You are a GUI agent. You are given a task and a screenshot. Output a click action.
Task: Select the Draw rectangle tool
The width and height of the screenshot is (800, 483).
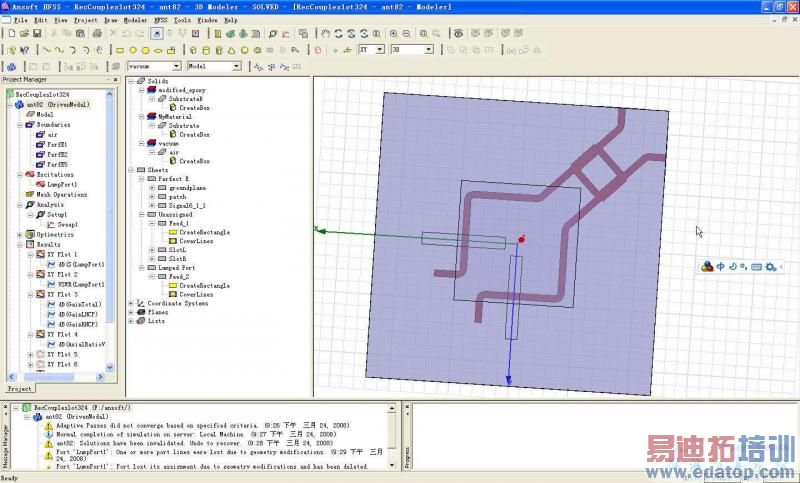point(119,49)
